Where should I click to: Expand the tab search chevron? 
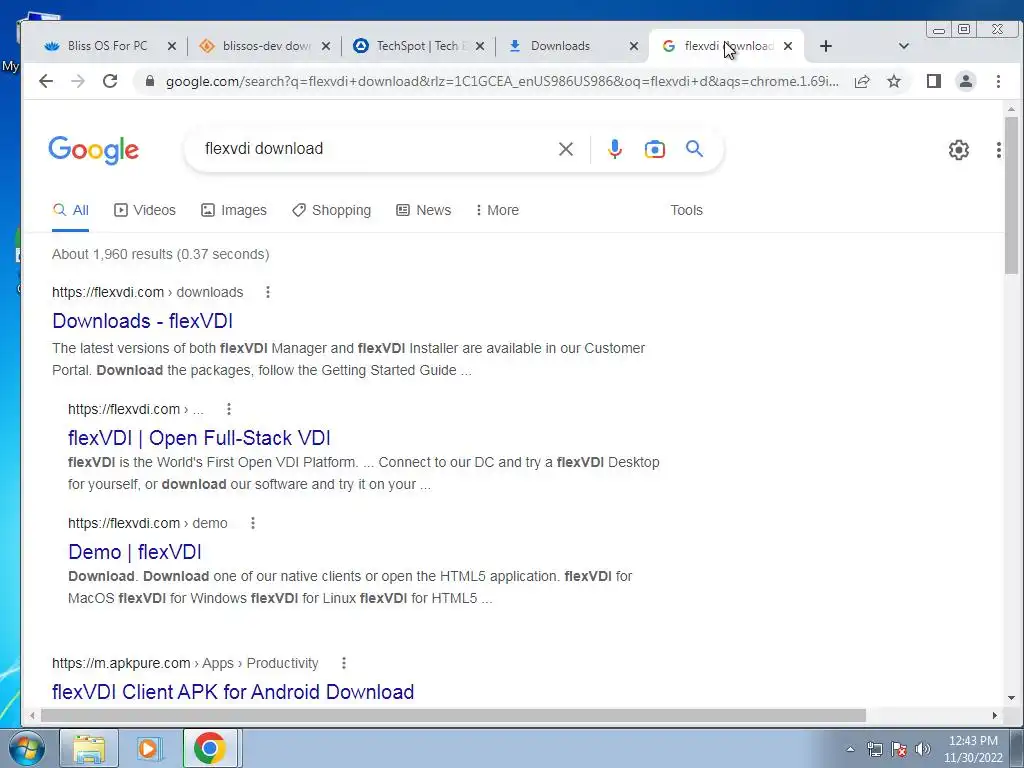[904, 46]
